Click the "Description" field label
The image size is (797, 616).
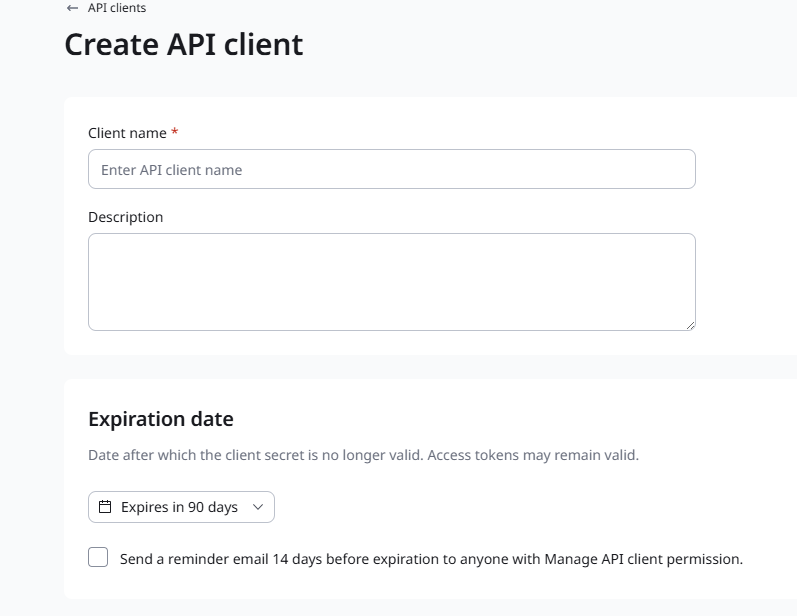[125, 217]
